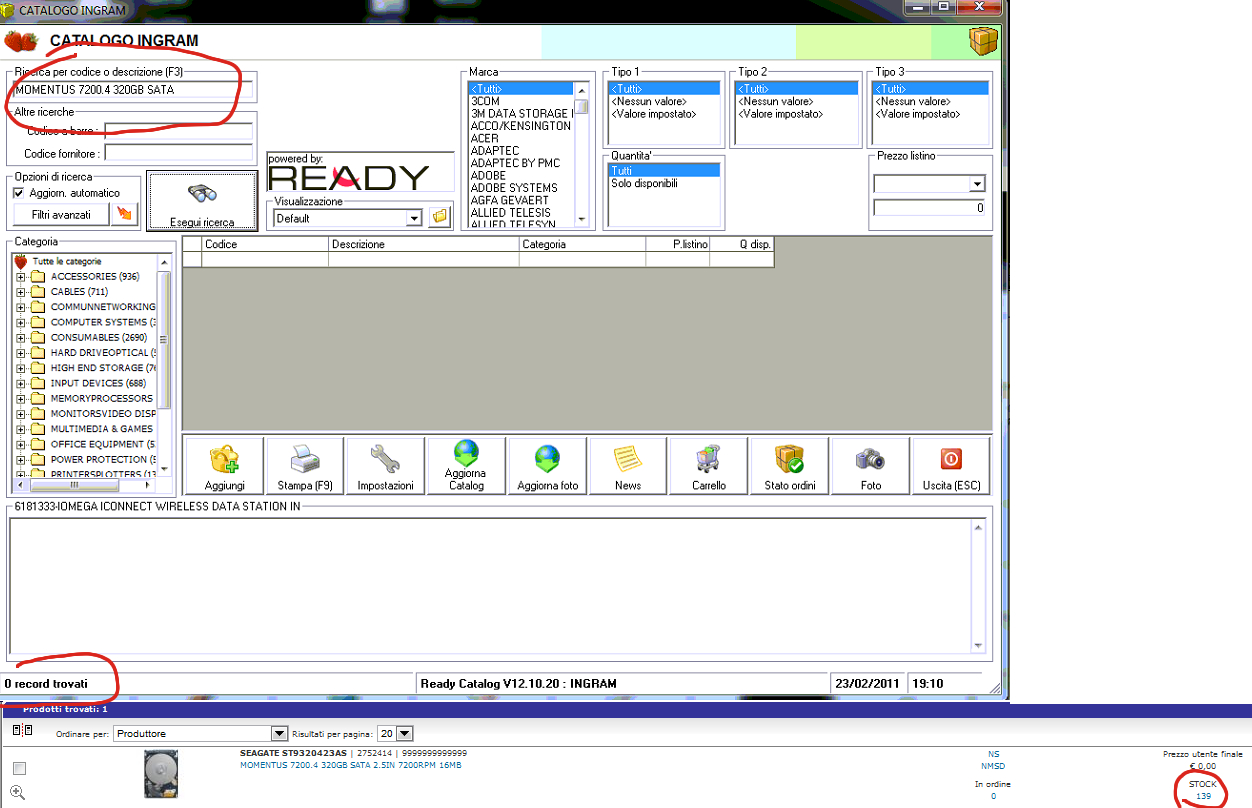Viewport: 1252px width, 808px height.
Task: Select COMPUTER SYSTEMS category folder
Action: pyautogui.click(x=94, y=323)
